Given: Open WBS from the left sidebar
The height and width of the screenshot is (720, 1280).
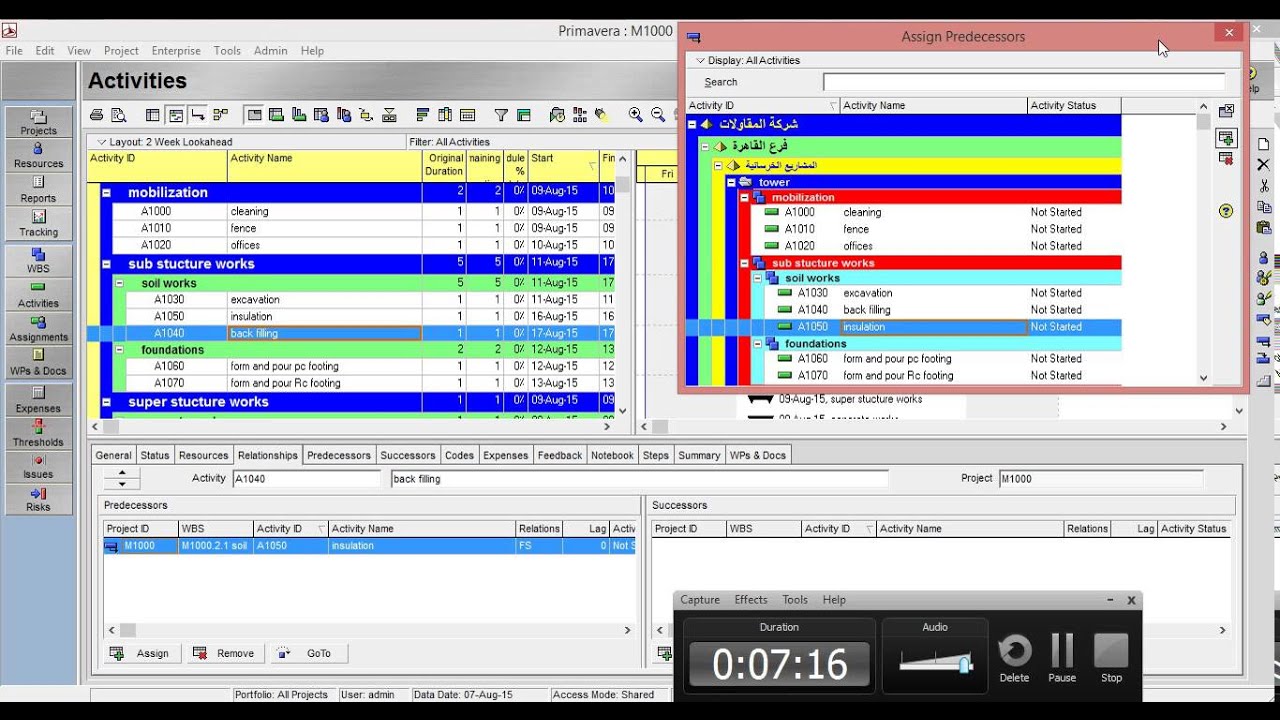Looking at the screenshot, I should [38, 261].
